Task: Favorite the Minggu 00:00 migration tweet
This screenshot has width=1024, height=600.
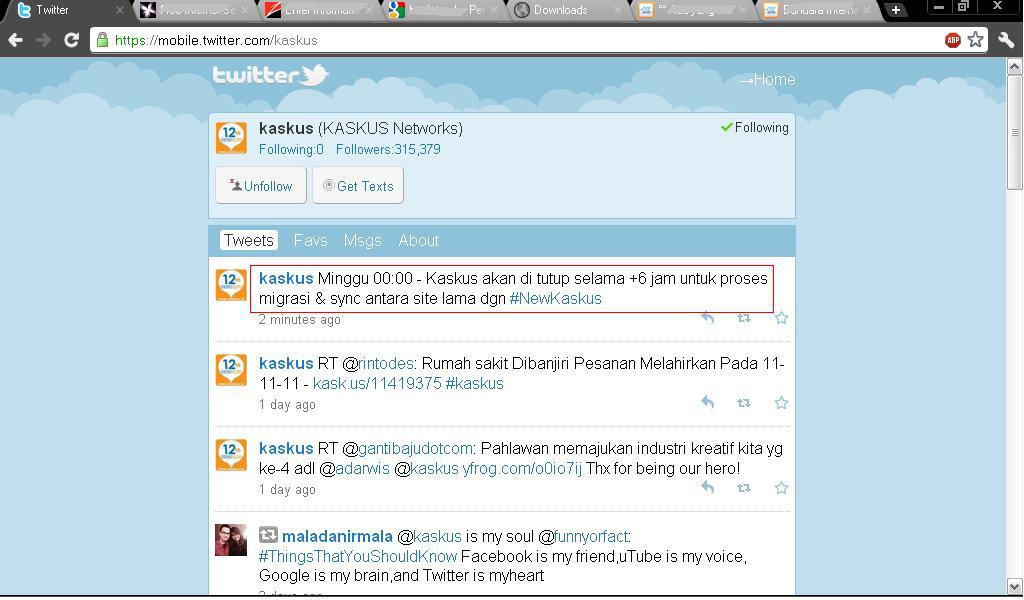Action: point(781,318)
